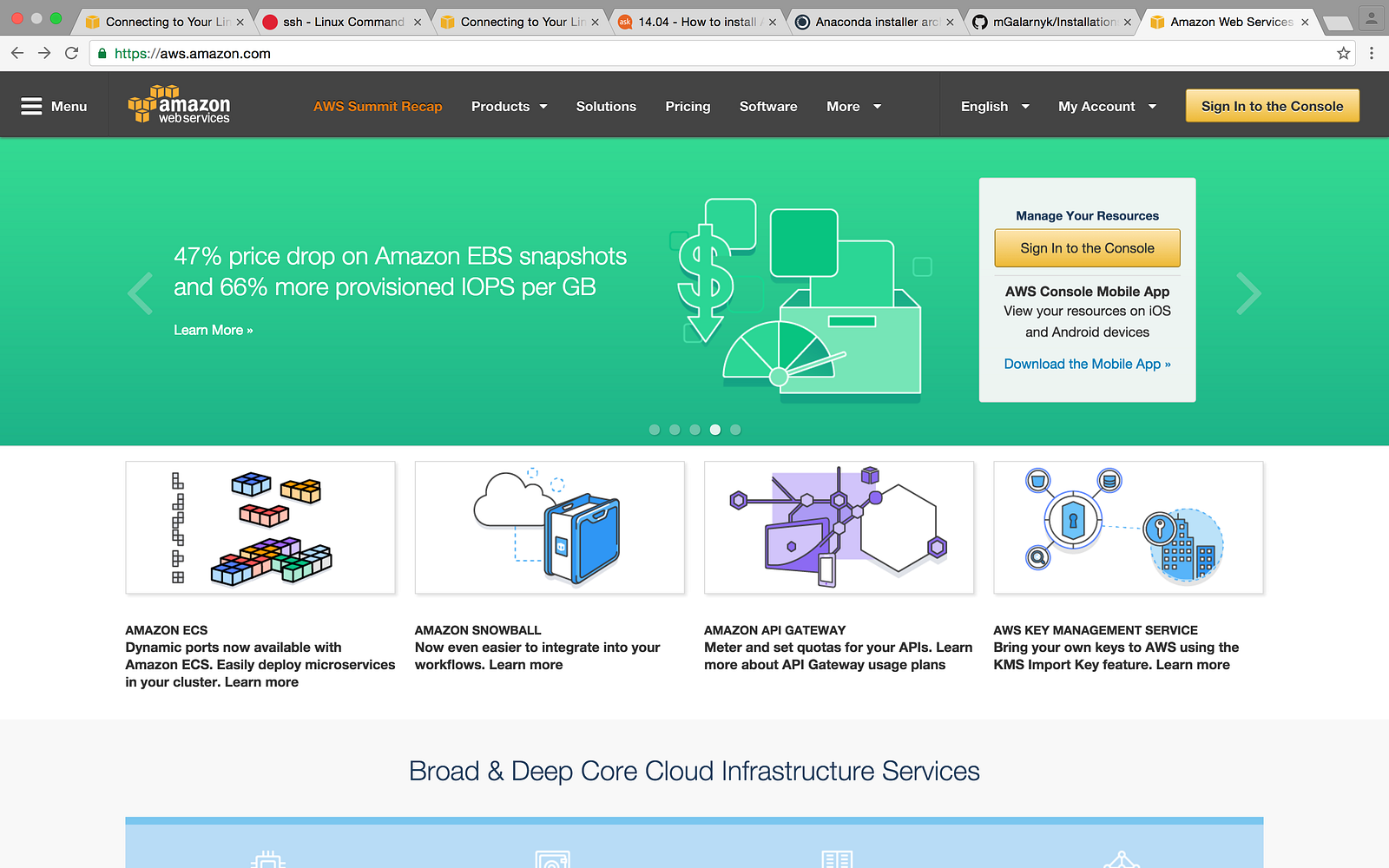Click the Amazon ECS blocks thumbnail
Screen dimensions: 1389x868
pos(260,528)
